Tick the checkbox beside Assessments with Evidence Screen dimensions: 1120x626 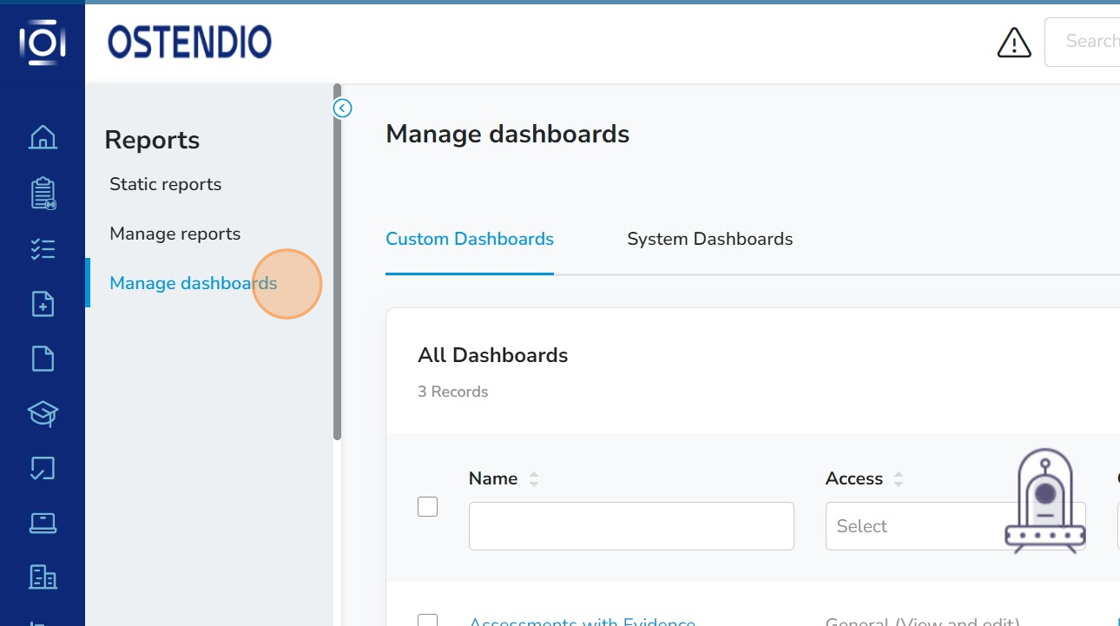(x=427, y=620)
